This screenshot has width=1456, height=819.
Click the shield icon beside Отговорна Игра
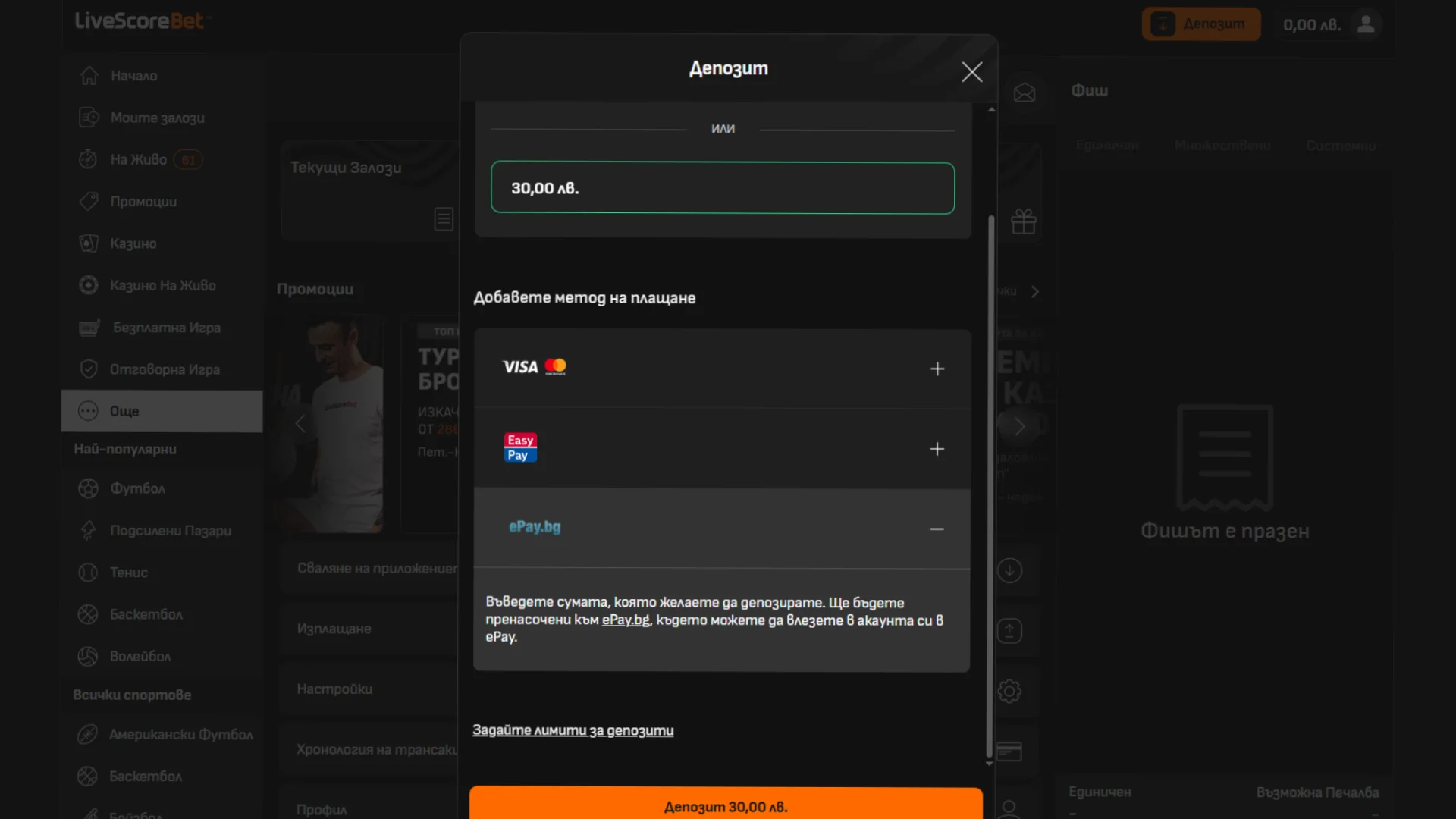coord(89,369)
